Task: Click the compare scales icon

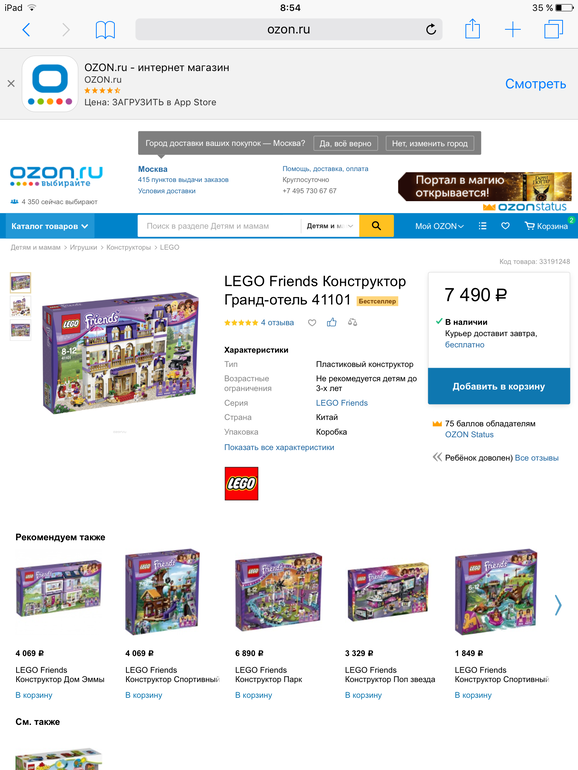Action: [x=352, y=322]
